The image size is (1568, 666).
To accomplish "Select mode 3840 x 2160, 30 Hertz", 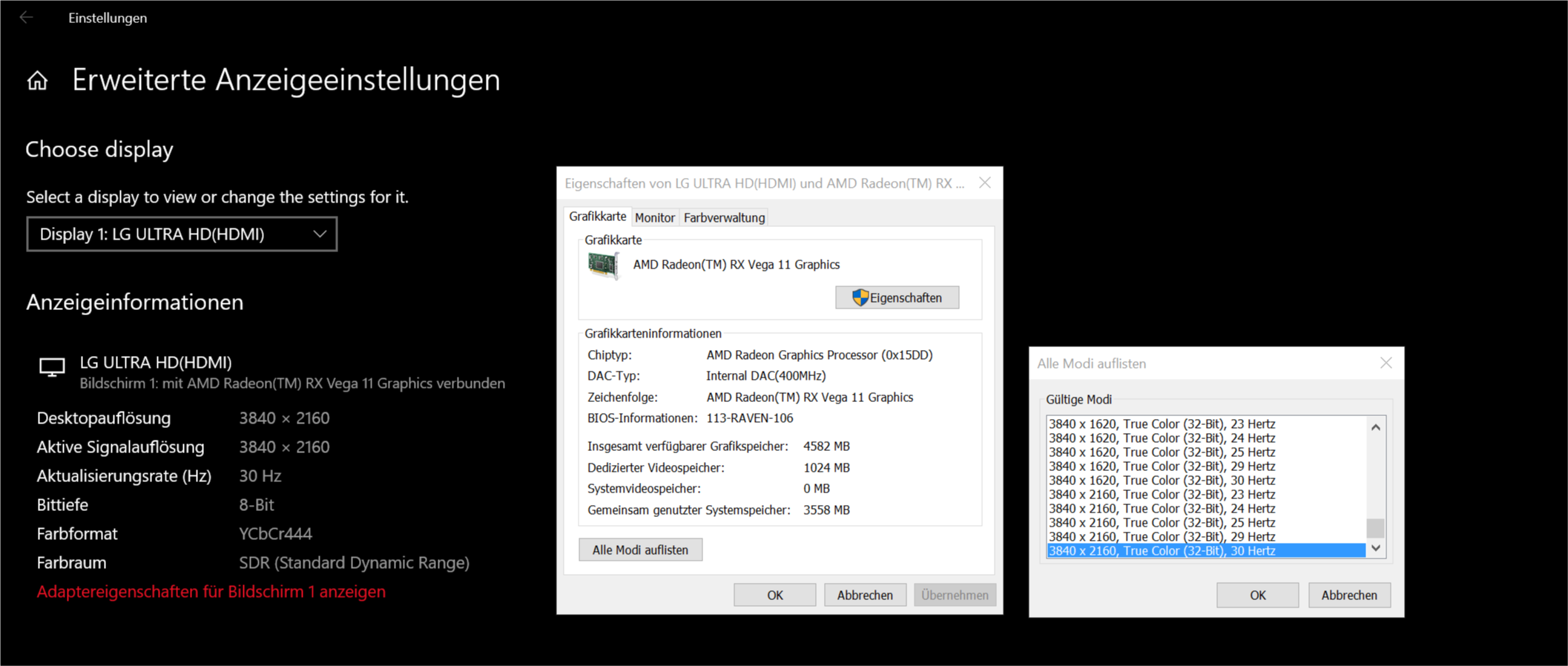I will tap(1206, 550).
